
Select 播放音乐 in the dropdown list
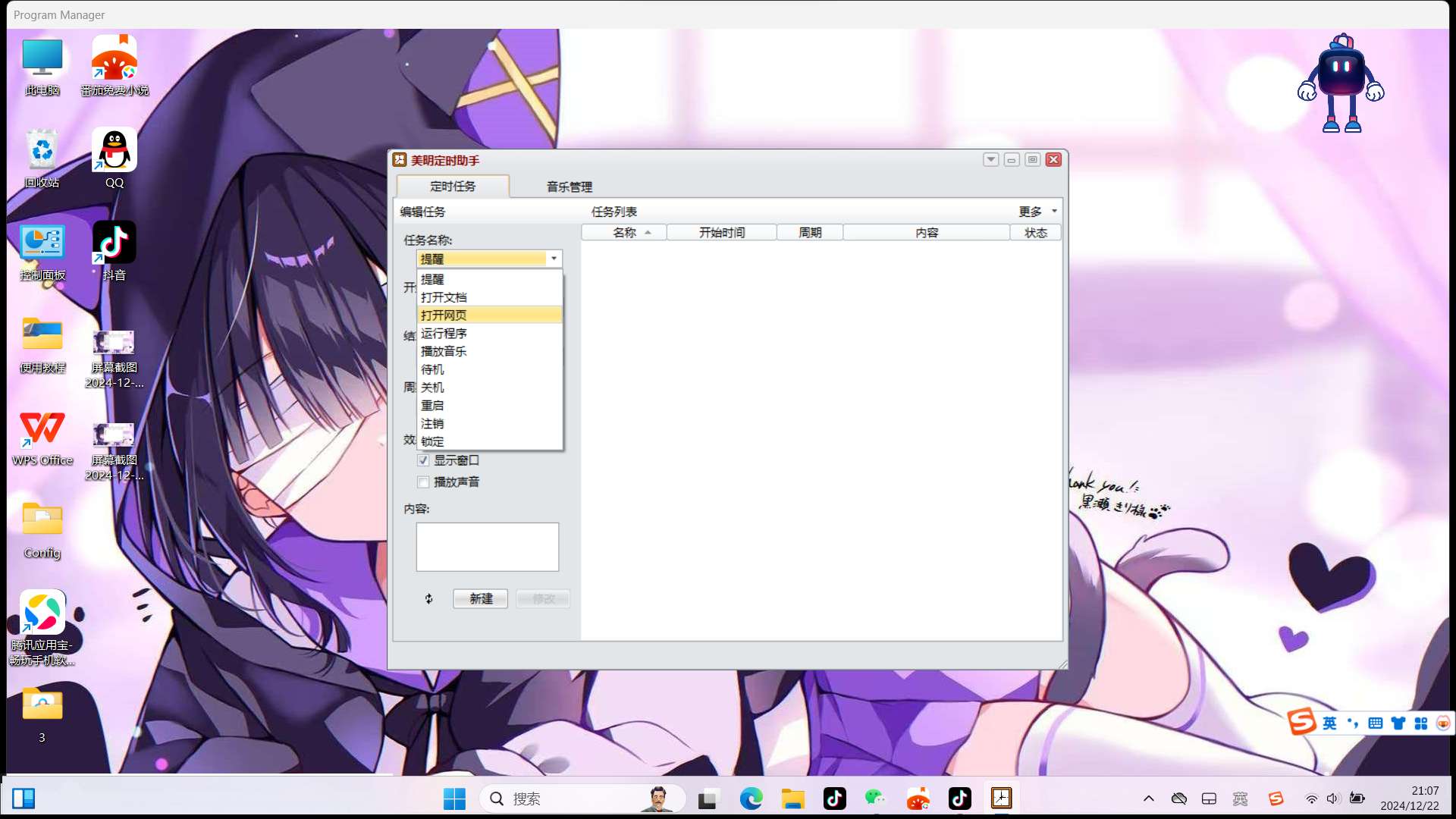pos(490,351)
